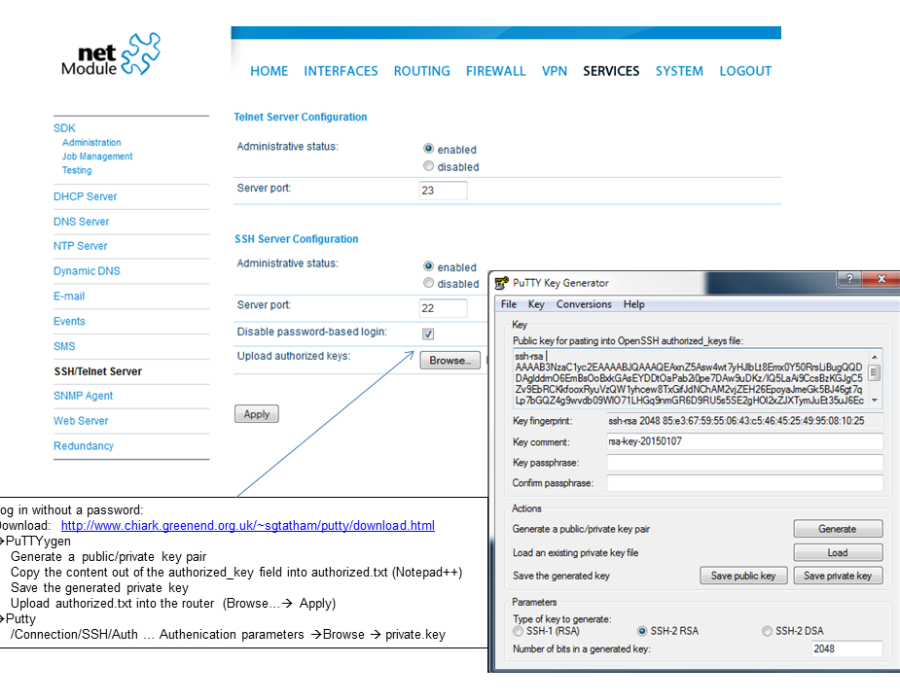
Task: Navigate to the VPN tab
Action: click(554, 71)
